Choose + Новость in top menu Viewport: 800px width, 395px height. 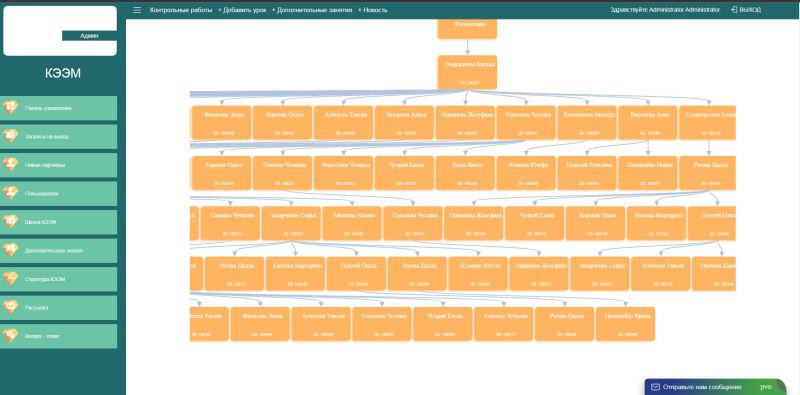click(x=372, y=10)
